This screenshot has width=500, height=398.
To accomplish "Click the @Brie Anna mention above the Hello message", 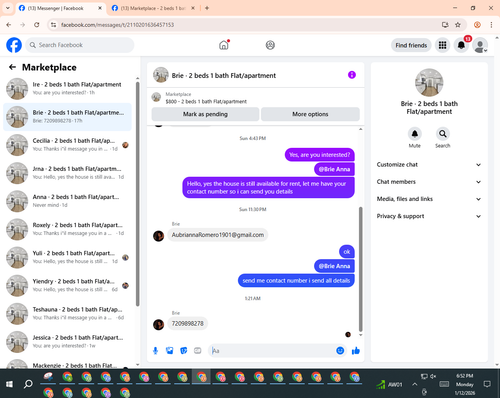I will point(334,169).
